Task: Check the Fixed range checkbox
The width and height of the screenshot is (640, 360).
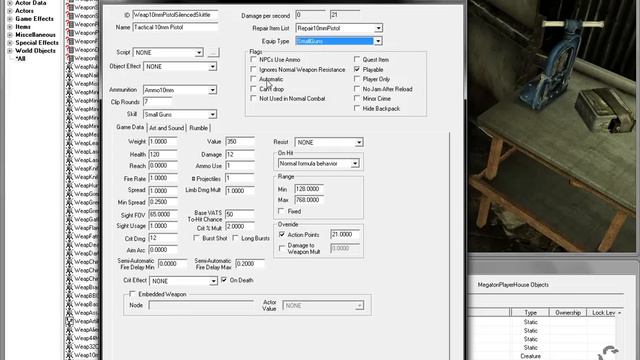Action: (281, 211)
